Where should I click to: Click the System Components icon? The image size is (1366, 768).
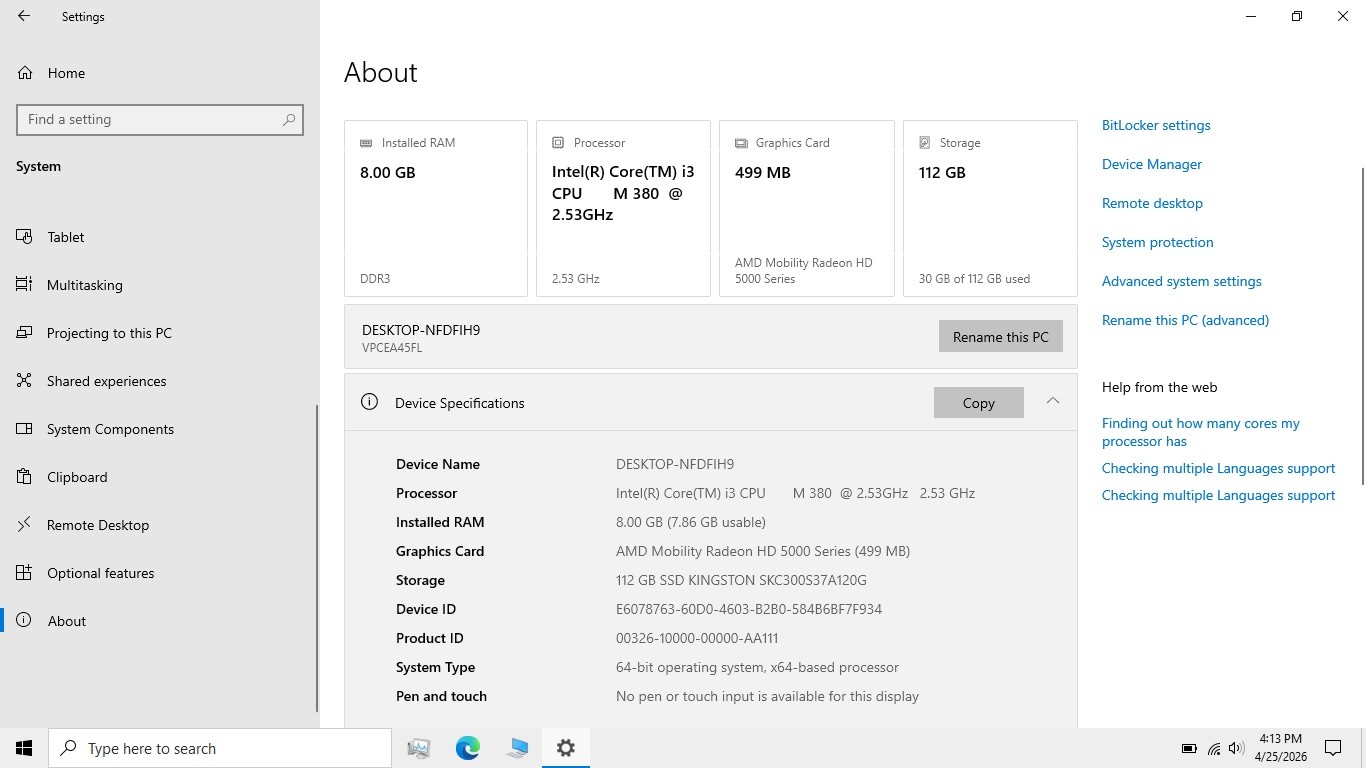24,429
